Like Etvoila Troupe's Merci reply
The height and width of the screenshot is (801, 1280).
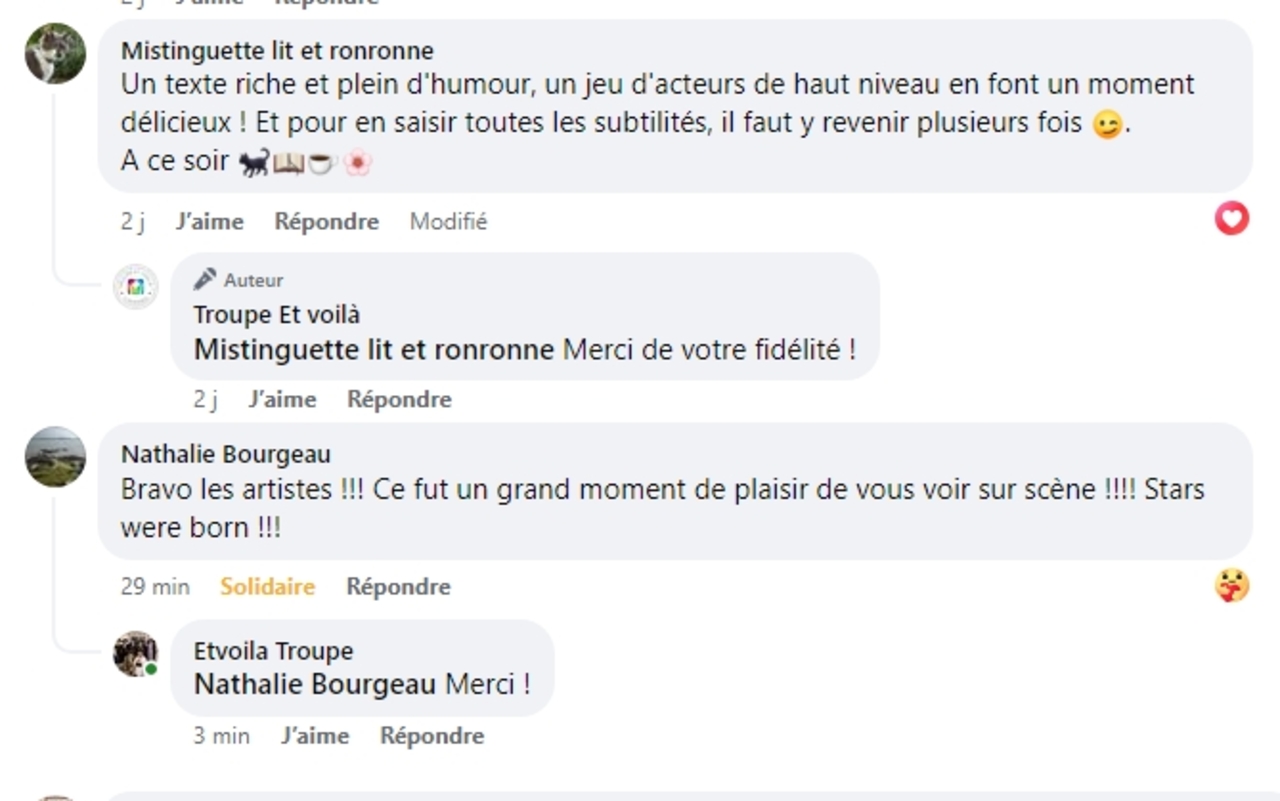click(x=315, y=736)
